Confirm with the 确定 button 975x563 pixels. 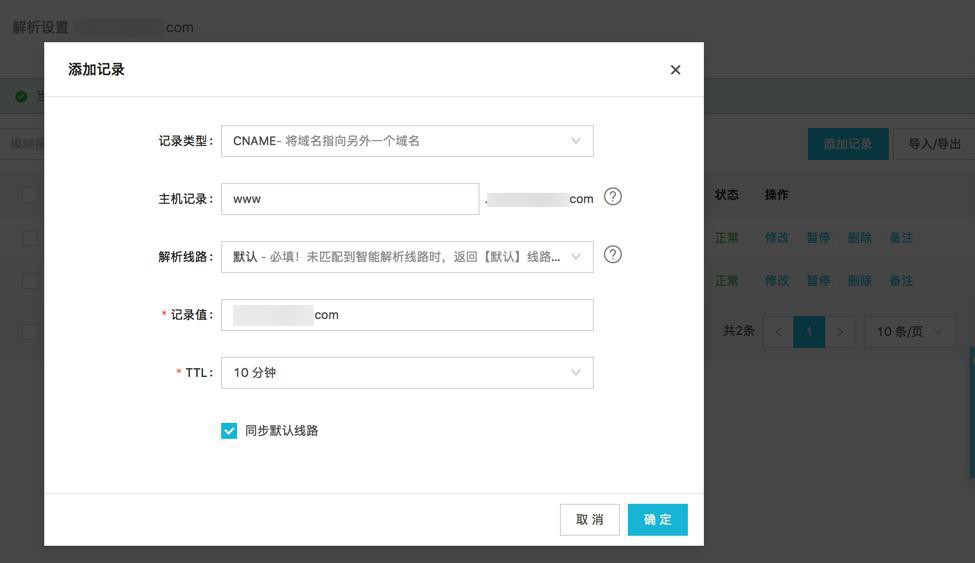point(657,519)
